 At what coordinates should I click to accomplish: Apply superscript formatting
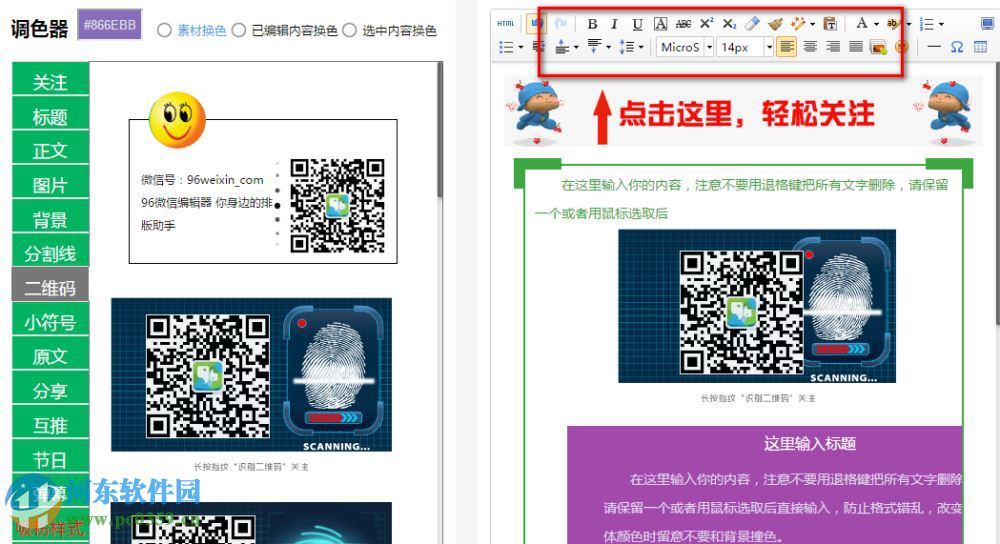point(707,24)
